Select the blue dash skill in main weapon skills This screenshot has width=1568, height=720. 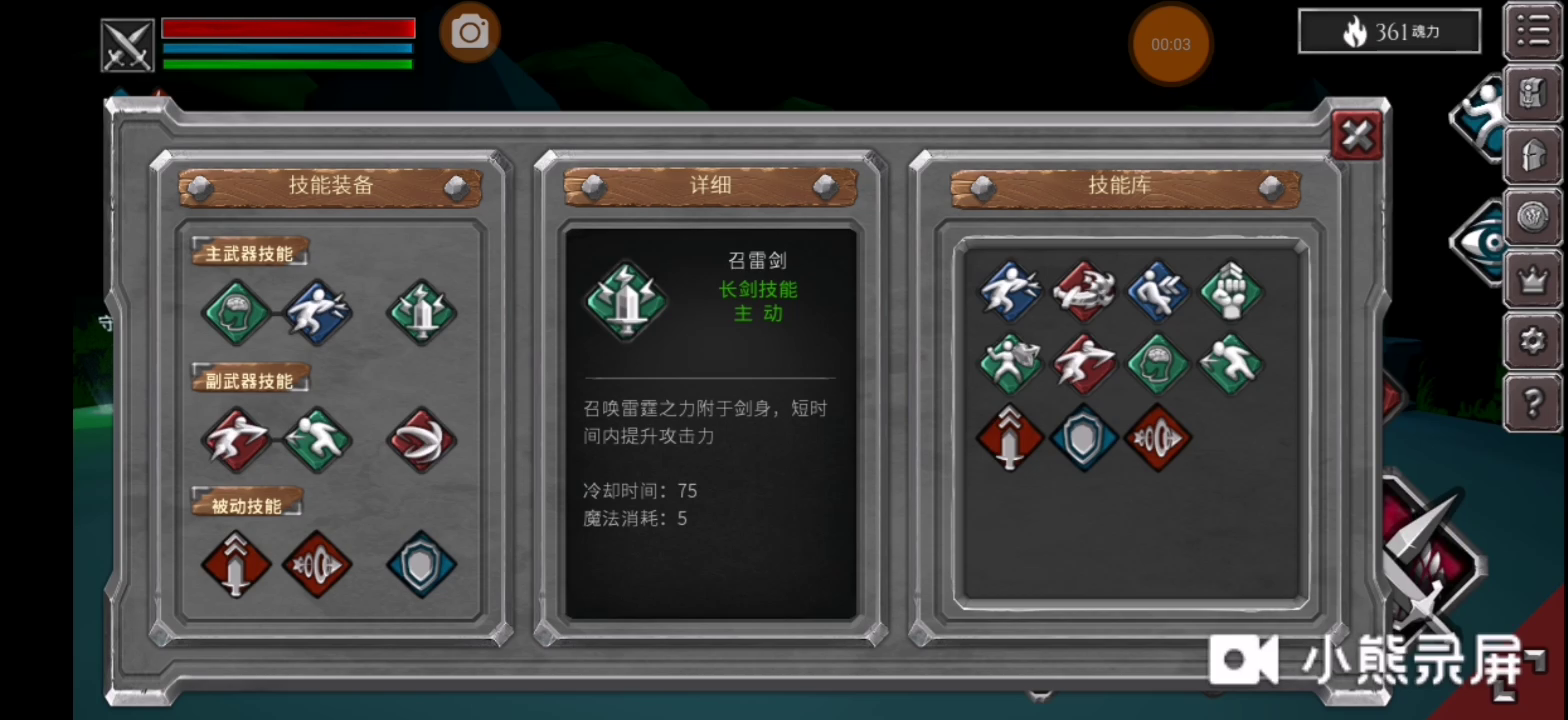(318, 312)
